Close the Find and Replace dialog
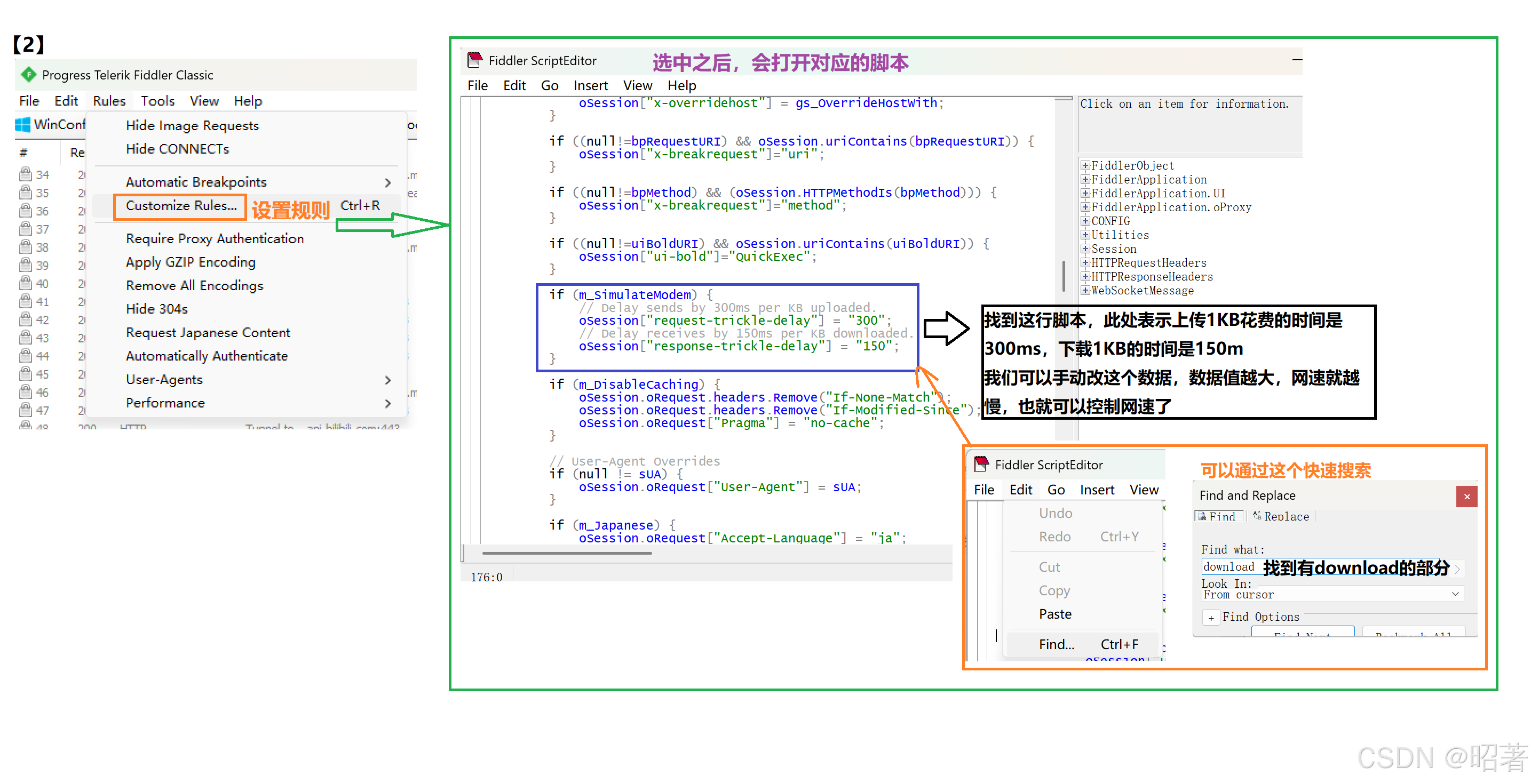1531x784 pixels. (1466, 497)
